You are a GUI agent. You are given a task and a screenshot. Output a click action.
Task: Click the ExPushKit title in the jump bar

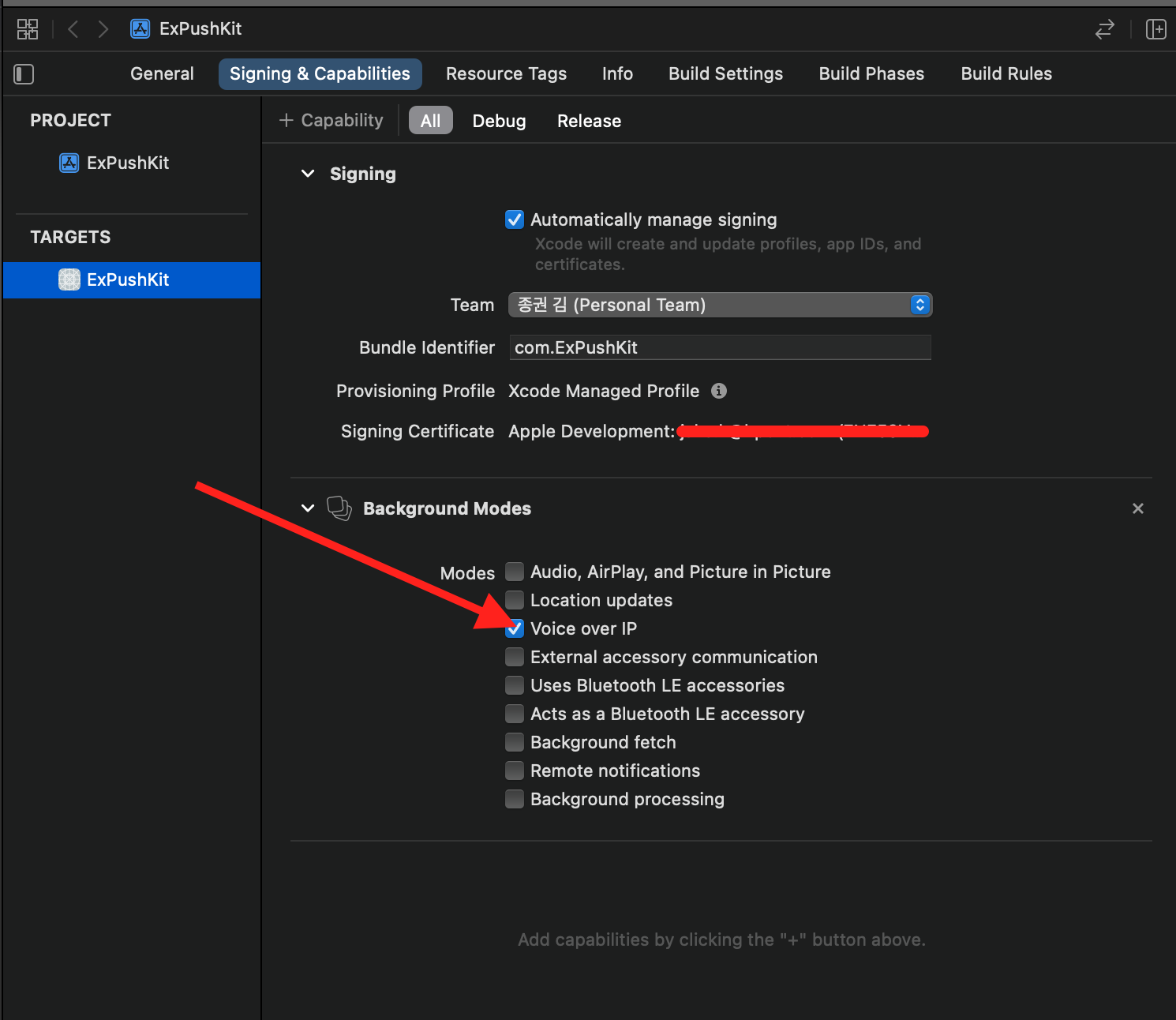[200, 29]
